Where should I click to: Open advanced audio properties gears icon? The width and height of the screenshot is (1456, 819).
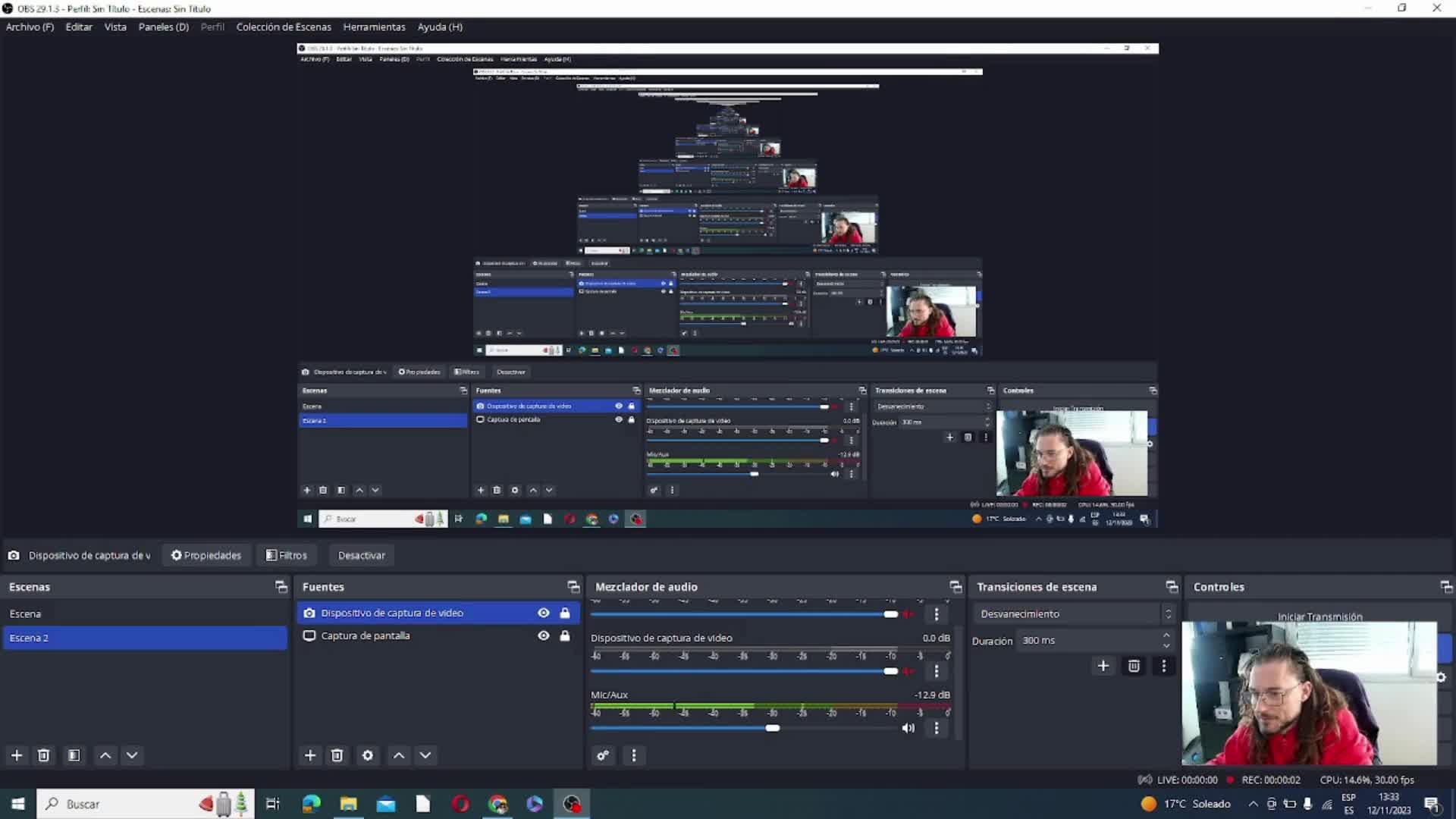pyautogui.click(x=603, y=755)
